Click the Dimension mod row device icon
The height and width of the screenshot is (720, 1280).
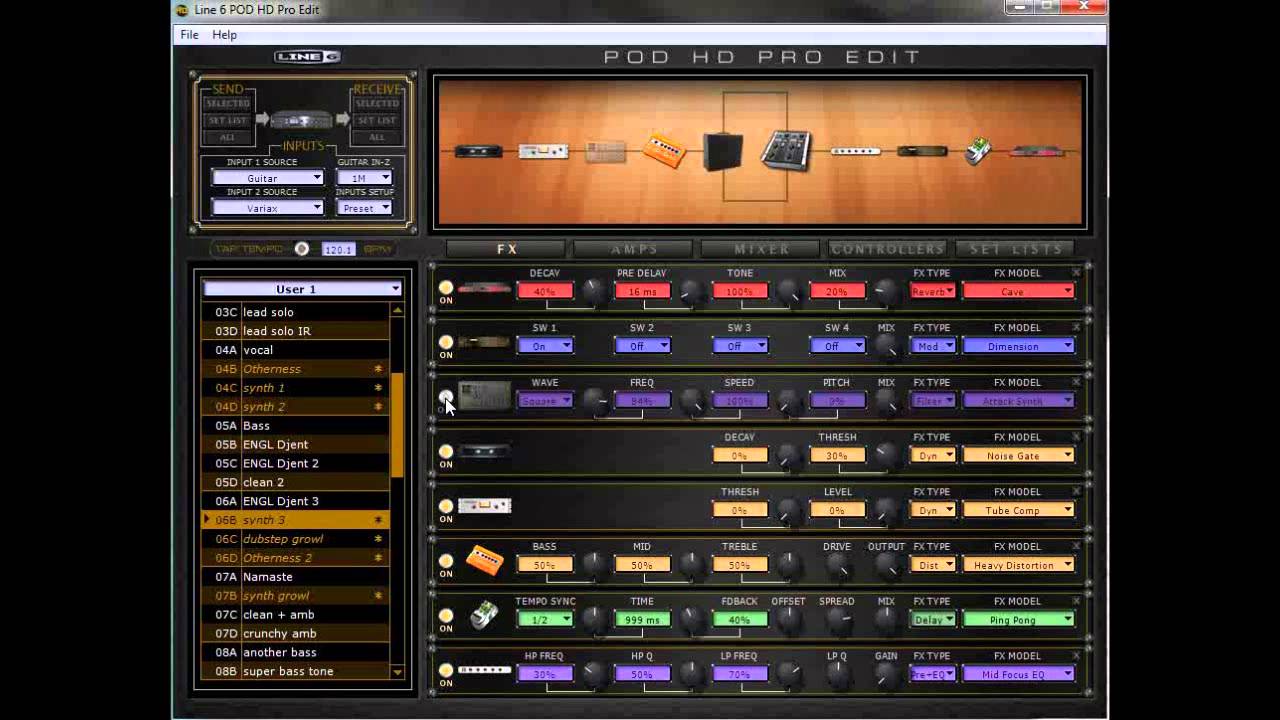tap(484, 343)
